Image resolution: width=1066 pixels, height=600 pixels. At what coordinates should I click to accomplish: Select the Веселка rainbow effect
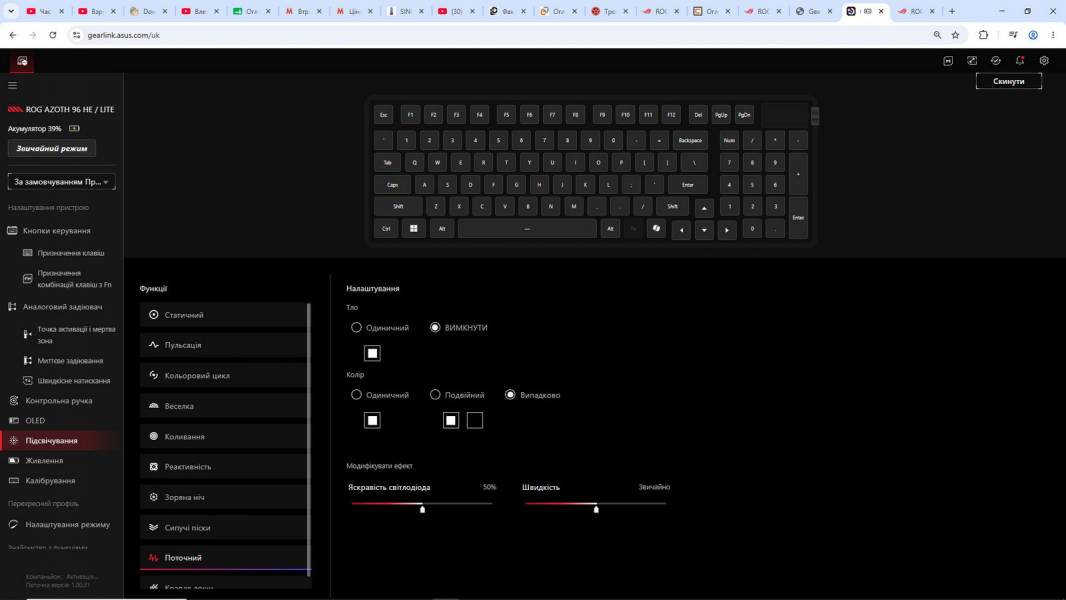224,406
